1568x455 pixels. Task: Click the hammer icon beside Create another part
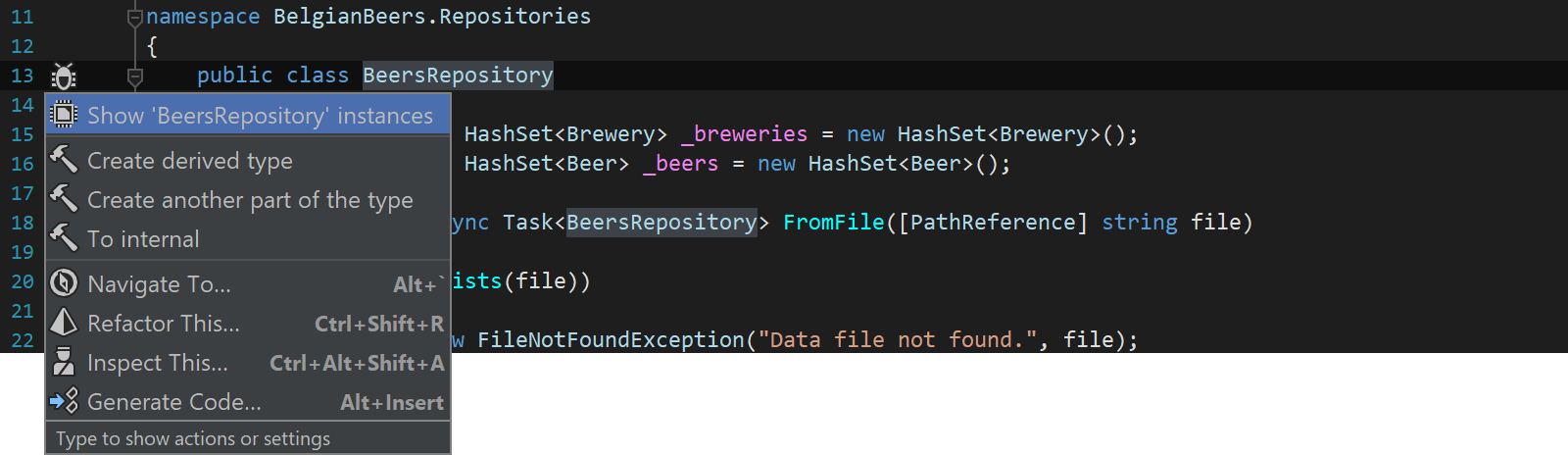pyautogui.click(x=64, y=198)
